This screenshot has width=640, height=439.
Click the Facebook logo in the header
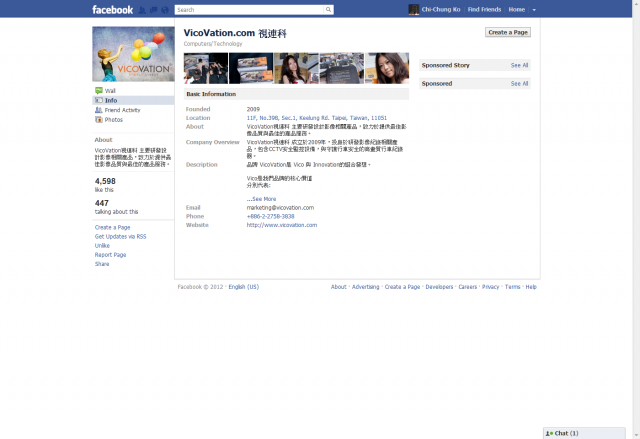tap(112, 10)
